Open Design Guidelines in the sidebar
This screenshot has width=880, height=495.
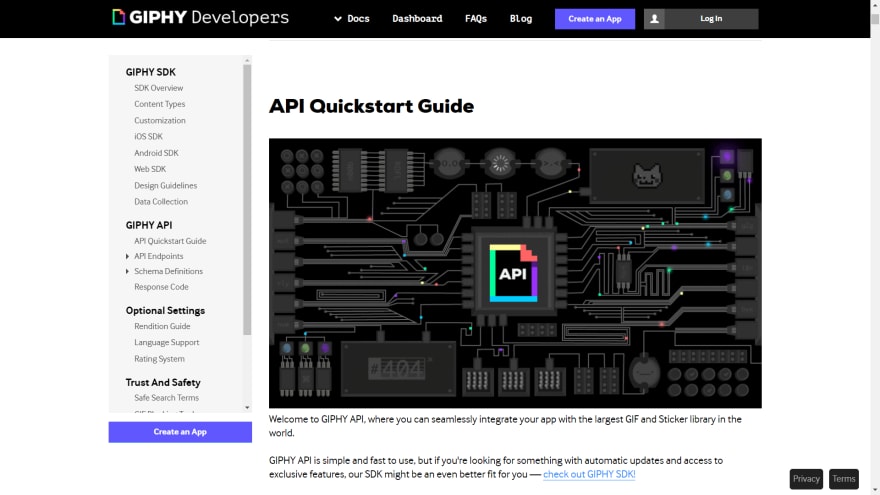166,186
